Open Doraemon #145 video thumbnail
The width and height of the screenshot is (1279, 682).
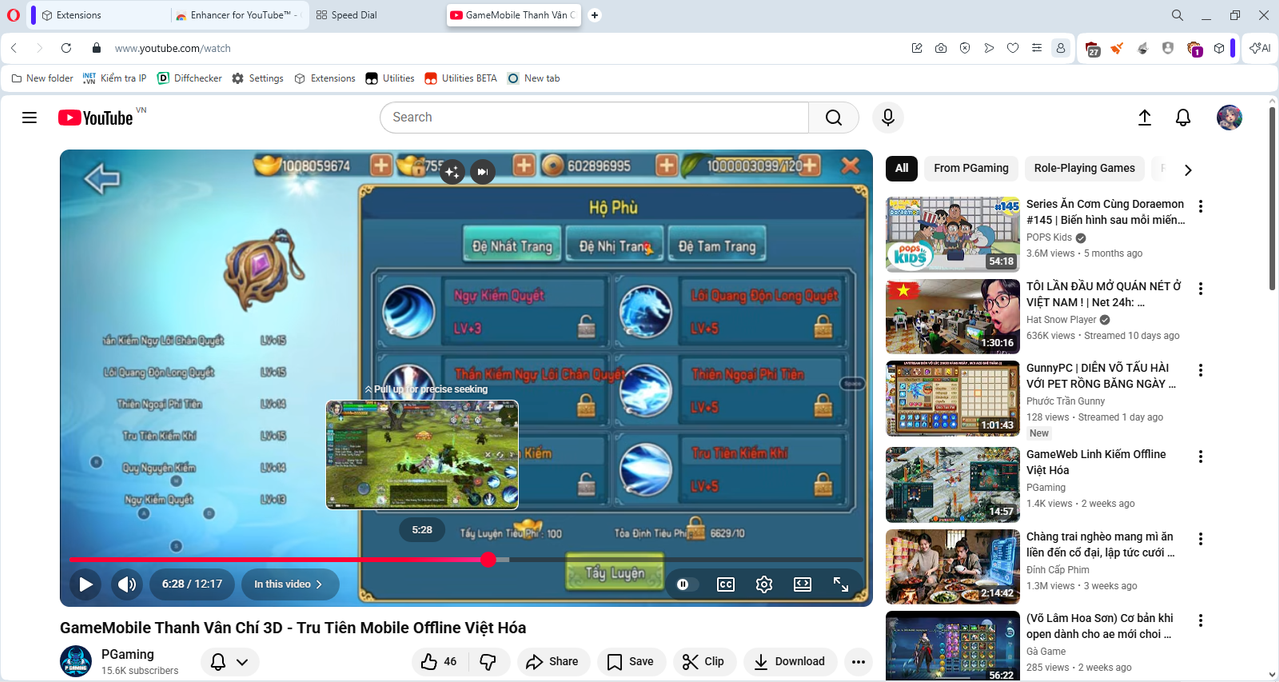click(953, 234)
